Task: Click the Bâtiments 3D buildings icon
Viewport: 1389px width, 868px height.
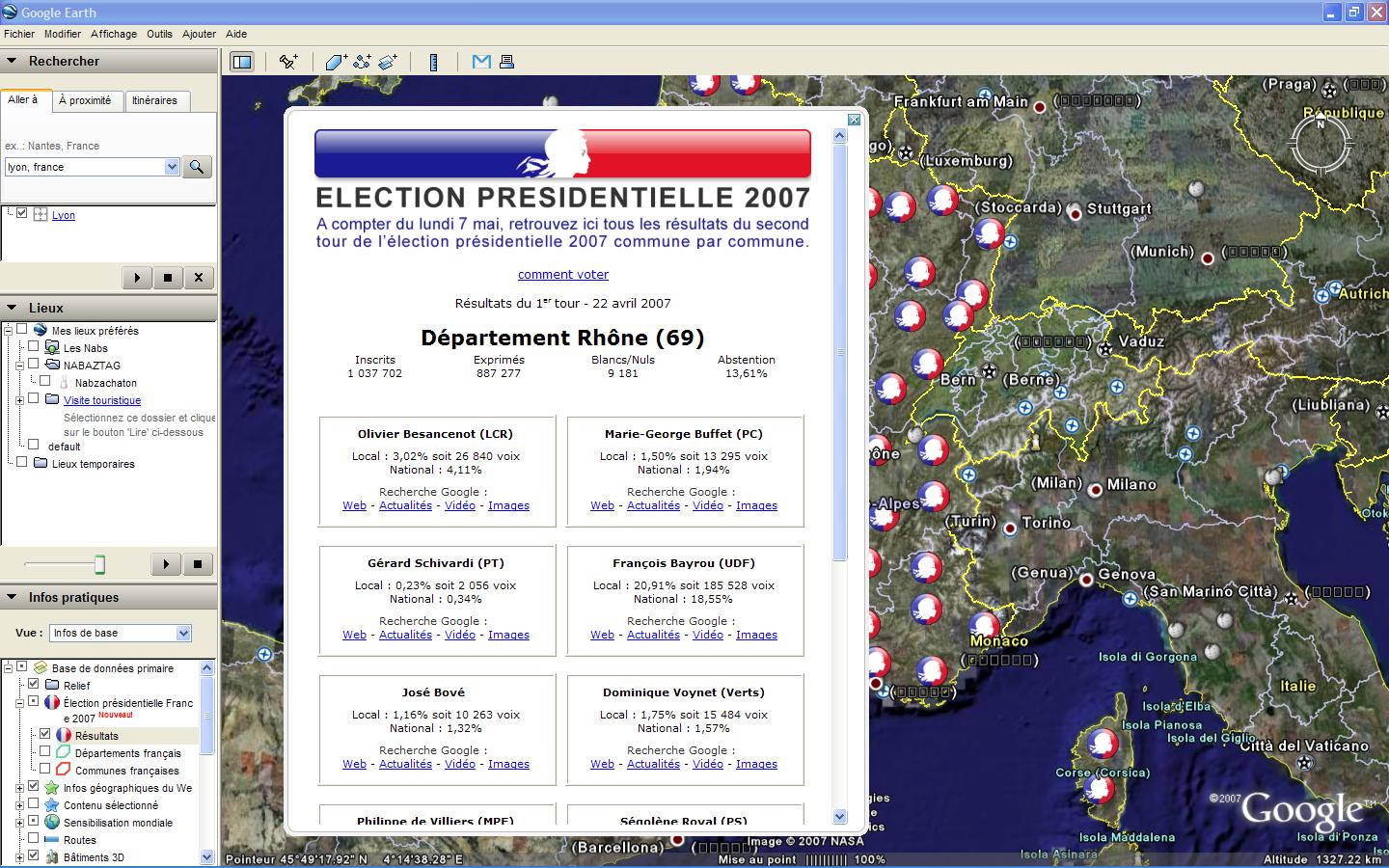Action: coord(52,857)
